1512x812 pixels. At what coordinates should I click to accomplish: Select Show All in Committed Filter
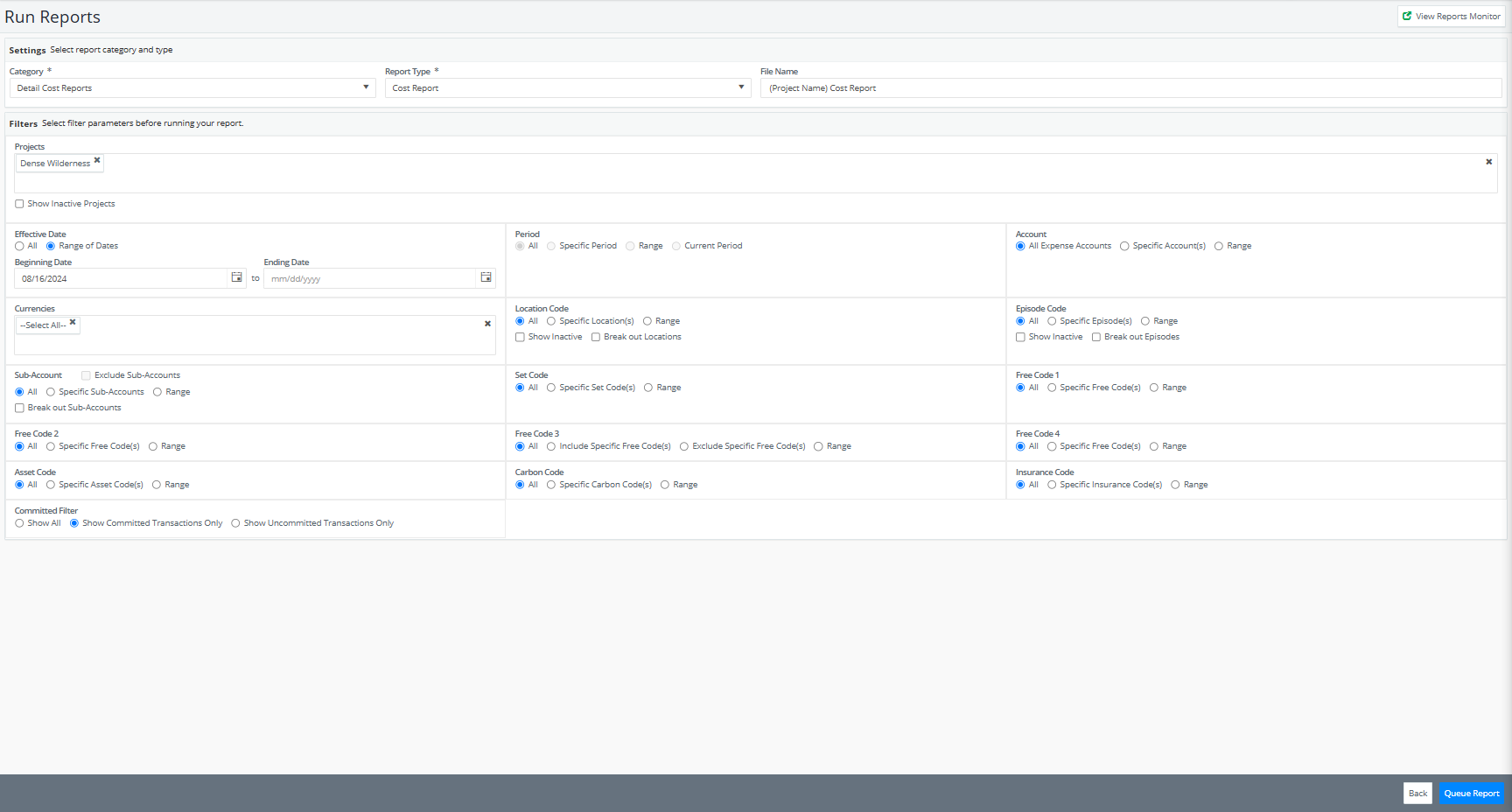[x=19, y=523]
